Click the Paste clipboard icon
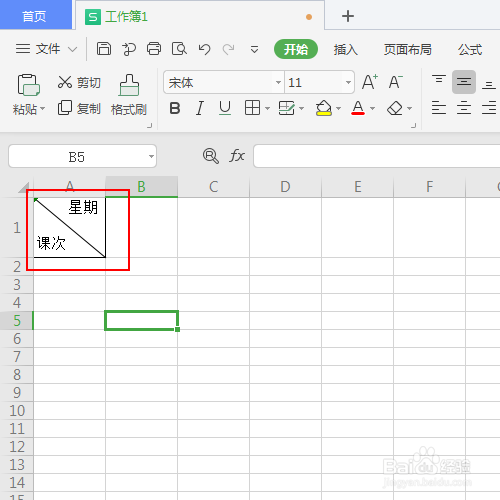 click(x=29, y=85)
